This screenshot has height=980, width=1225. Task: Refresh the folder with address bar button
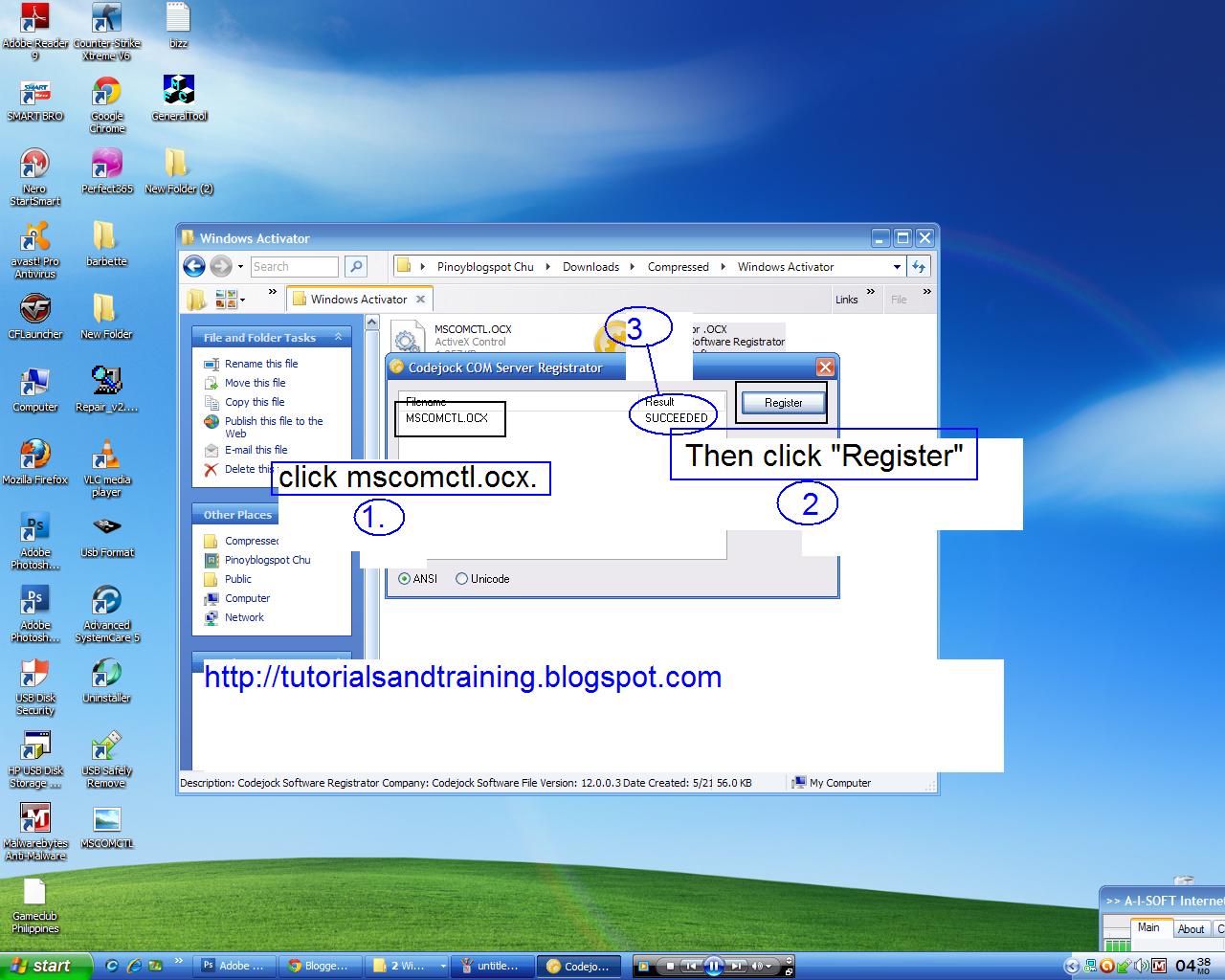click(x=919, y=267)
